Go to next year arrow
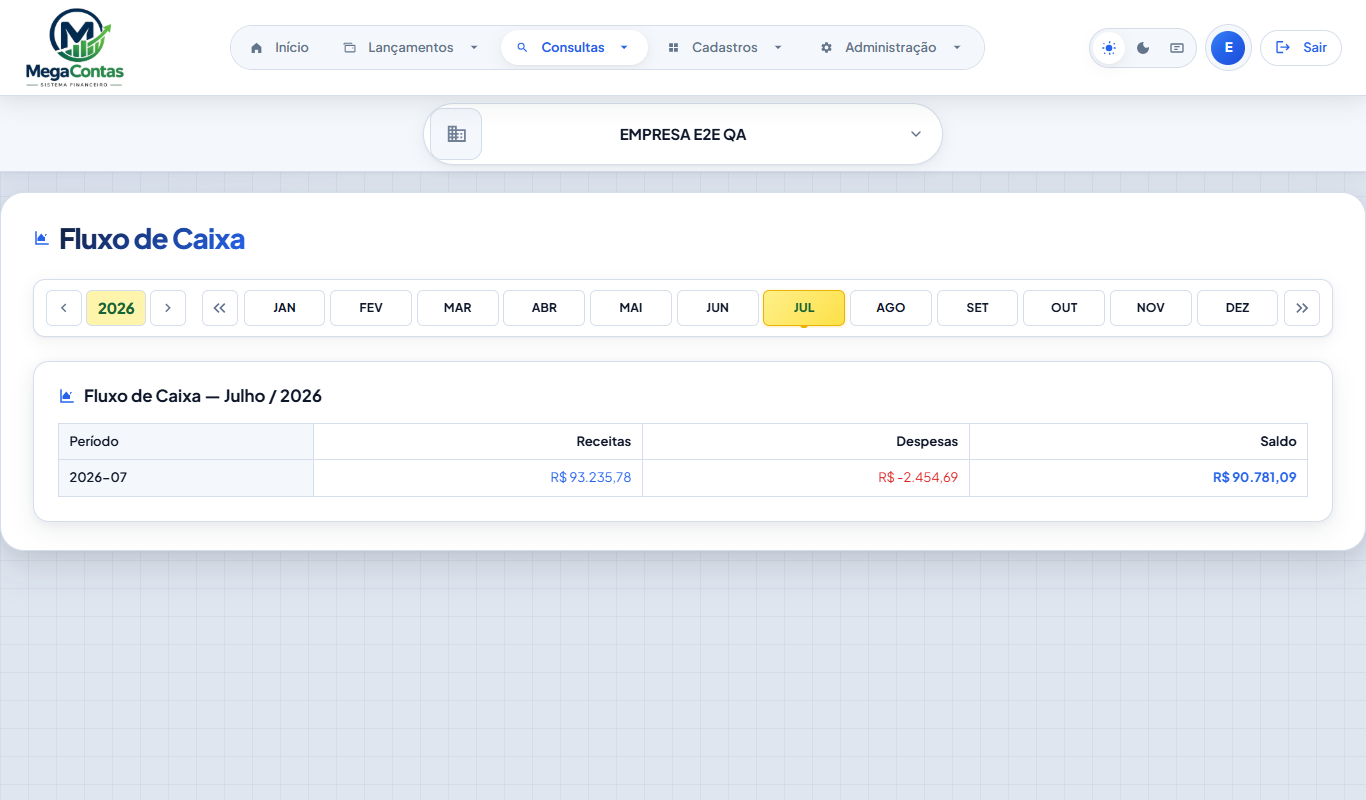Screen dimensions: 1366x800 click(168, 308)
